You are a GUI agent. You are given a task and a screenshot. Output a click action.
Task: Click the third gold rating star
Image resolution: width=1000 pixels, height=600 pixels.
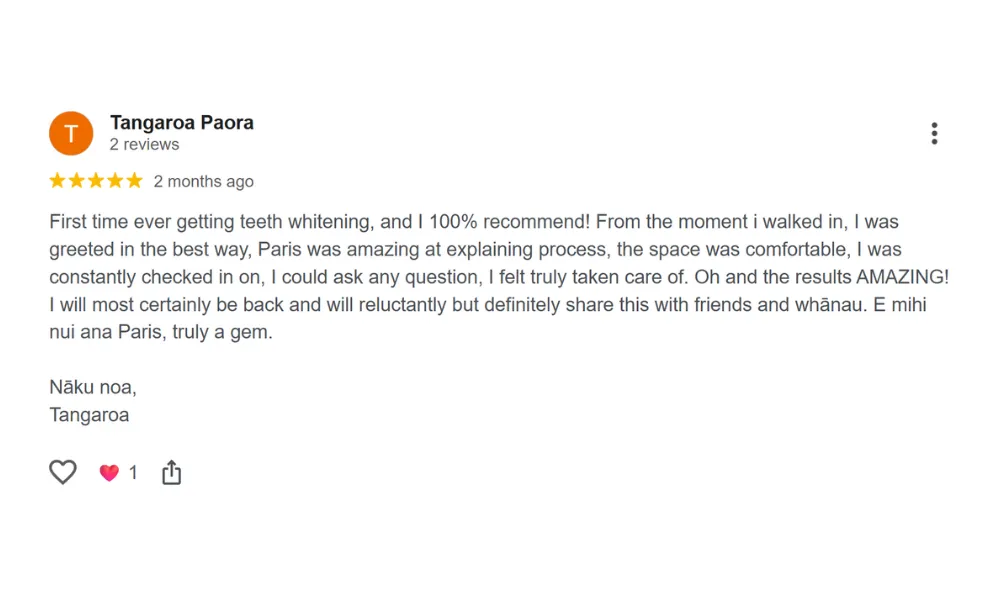click(96, 181)
